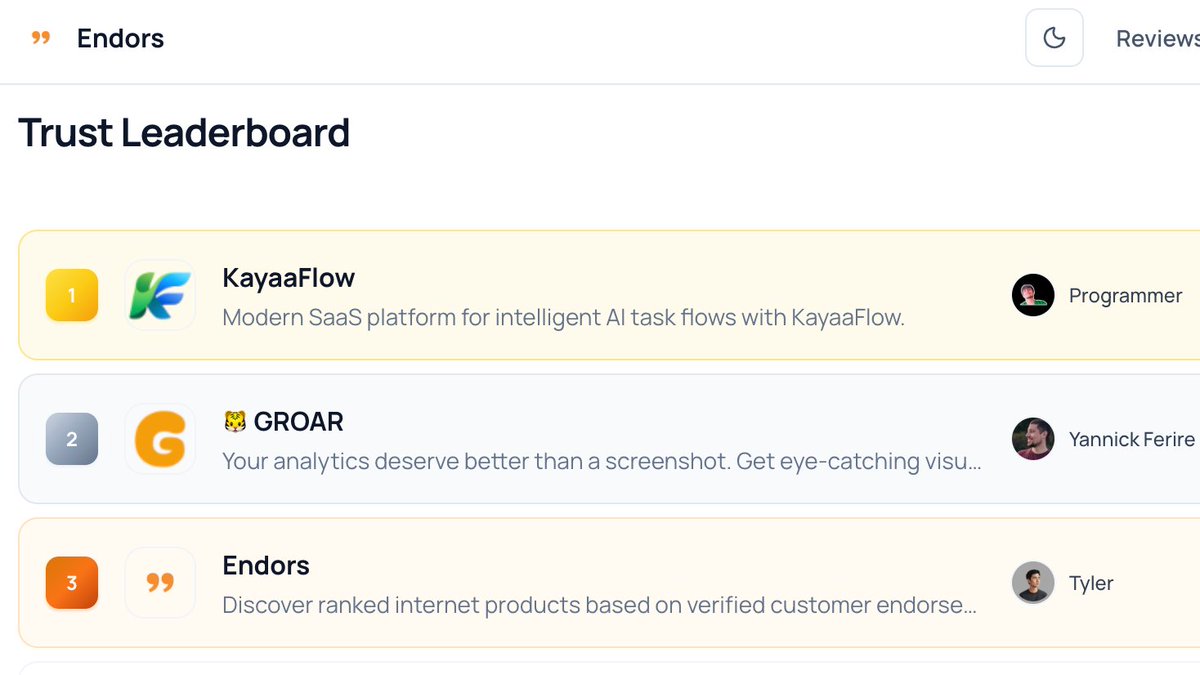Click the Yannick Ferire author name

pyautogui.click(x=1132, y=439)
